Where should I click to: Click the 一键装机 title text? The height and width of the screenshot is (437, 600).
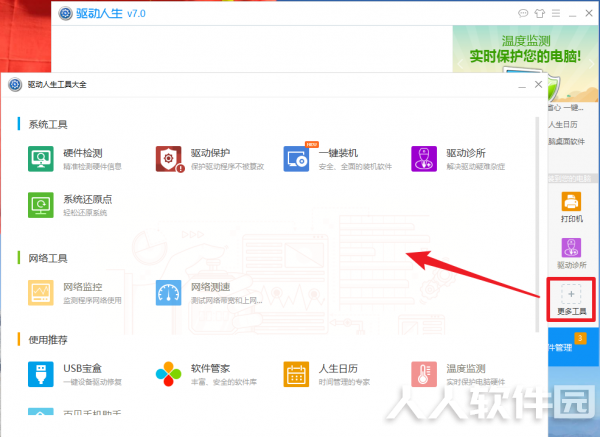pos(338,153)
